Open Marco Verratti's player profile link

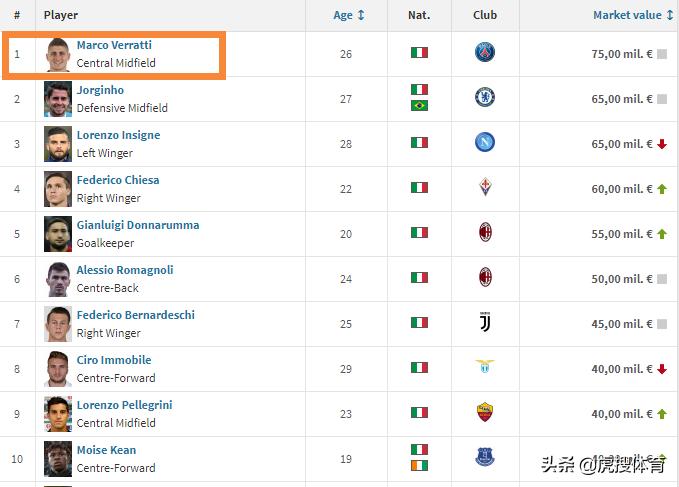coord(114,45)
